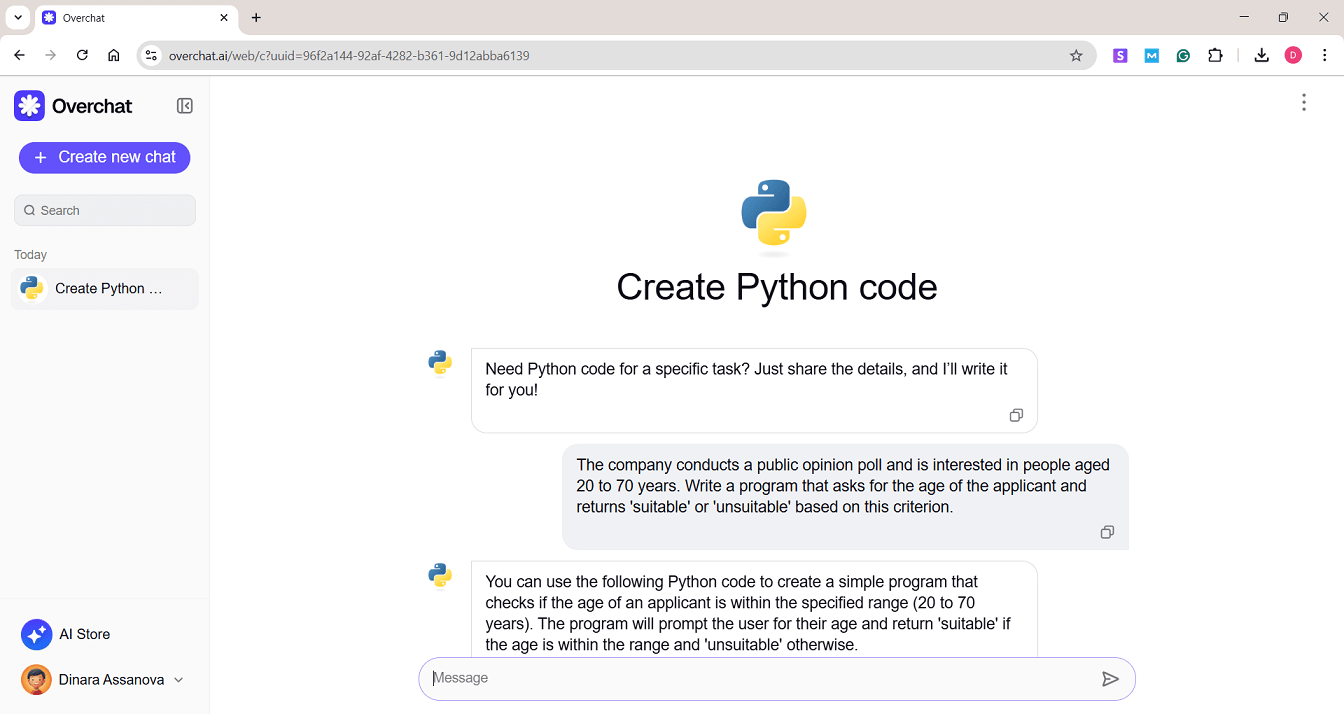Viewport: 1344px width, 714px height.
Task: Select the Create Python chat in sidebar
Action: (104, 289)
